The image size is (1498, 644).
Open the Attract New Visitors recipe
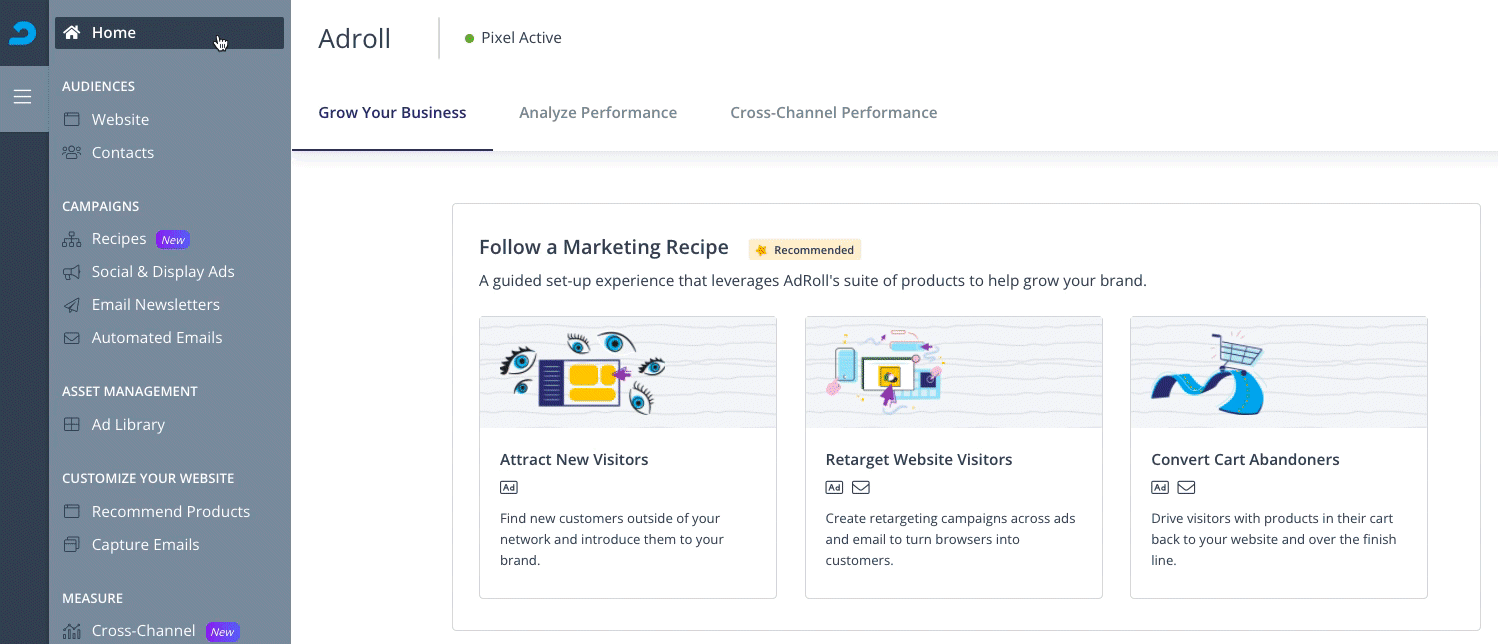[x=627, y=458]
